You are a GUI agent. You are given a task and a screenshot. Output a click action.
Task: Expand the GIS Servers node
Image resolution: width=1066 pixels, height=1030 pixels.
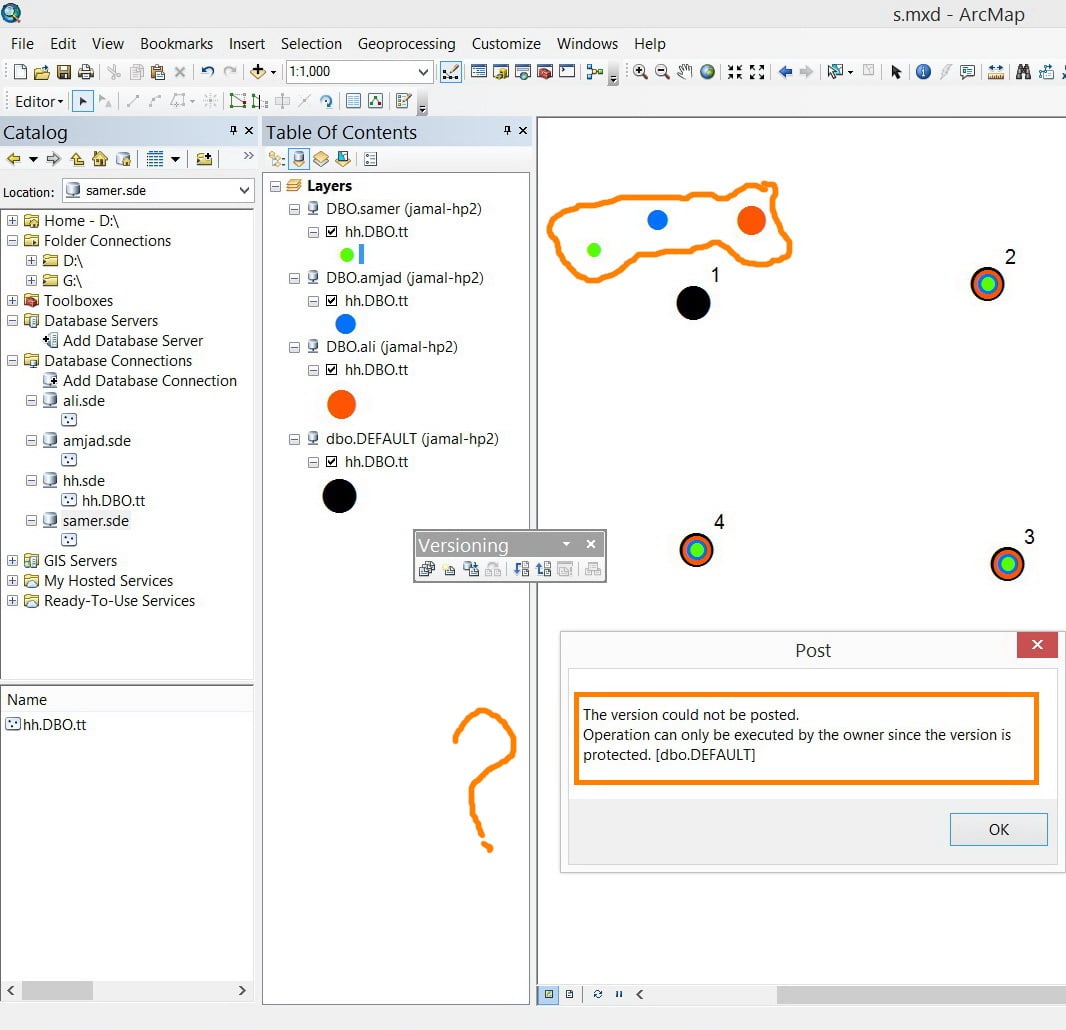(12, 560)
